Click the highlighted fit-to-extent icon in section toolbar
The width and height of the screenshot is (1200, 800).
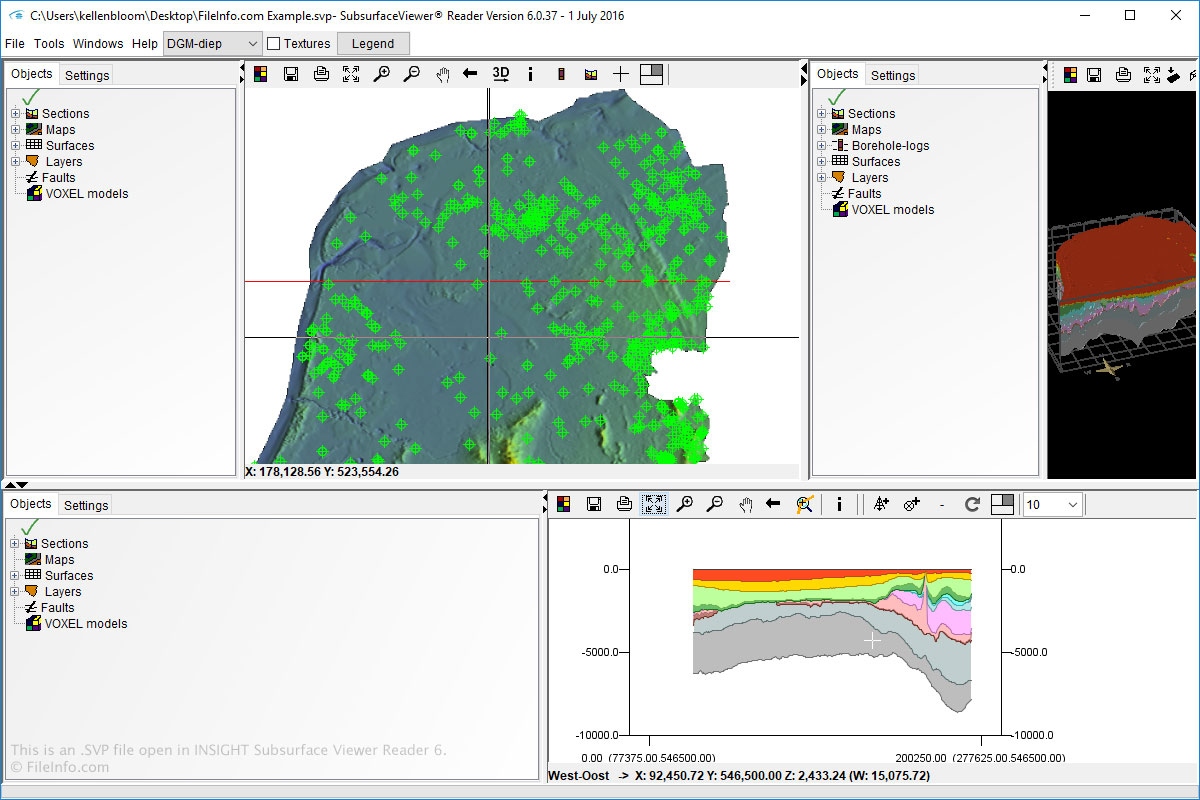click(654, 504)
